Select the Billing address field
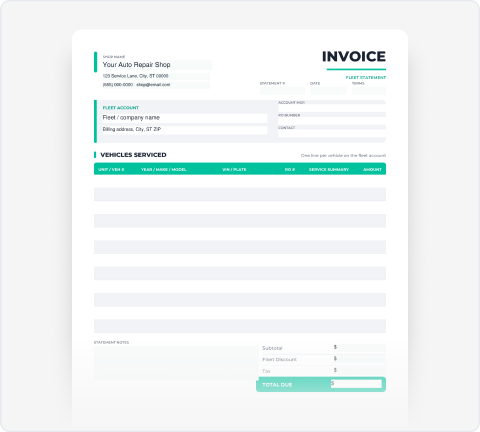This screenshot has height=432, width=480. click(185, 130)
